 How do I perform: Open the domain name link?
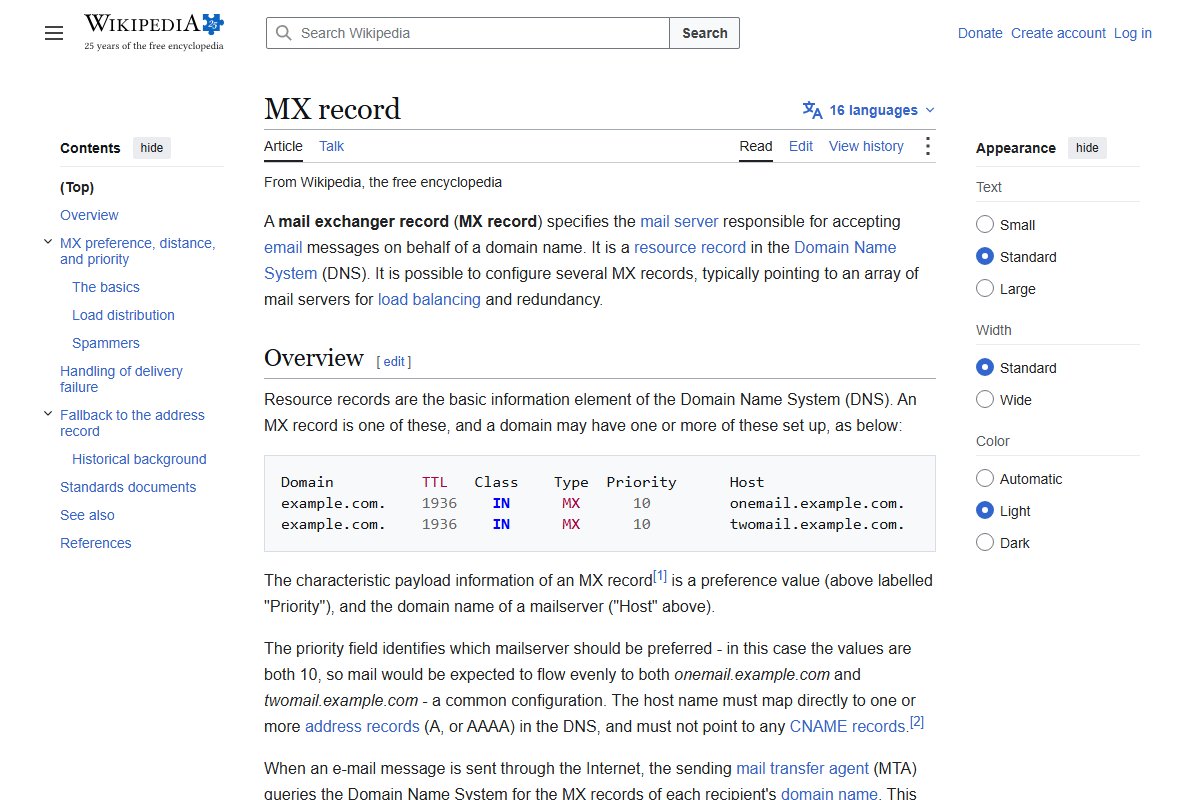coord(829,794)
